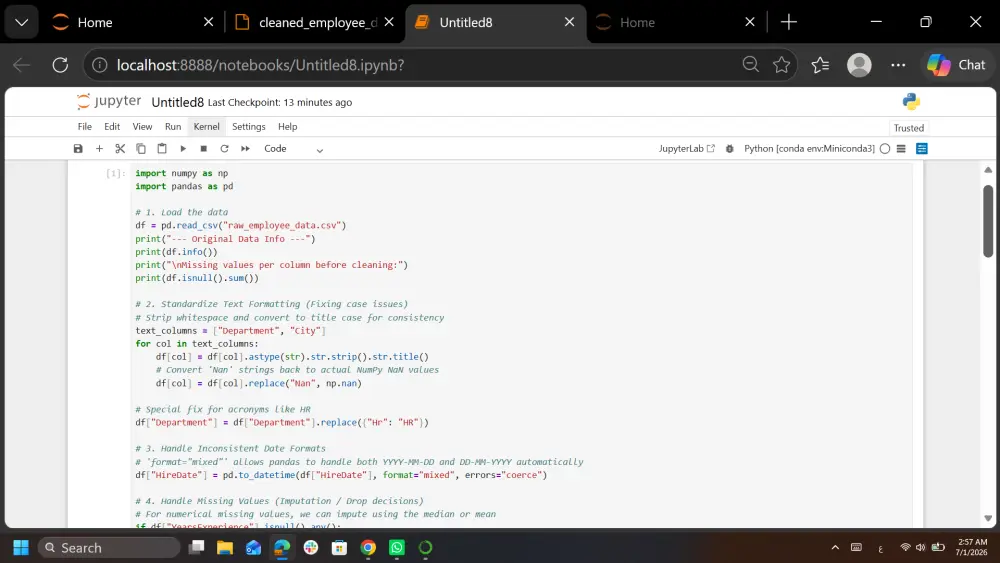The width and height of the screenshot is (1000, 563).
Task: Add this page to favorites star
Action: 781,64
